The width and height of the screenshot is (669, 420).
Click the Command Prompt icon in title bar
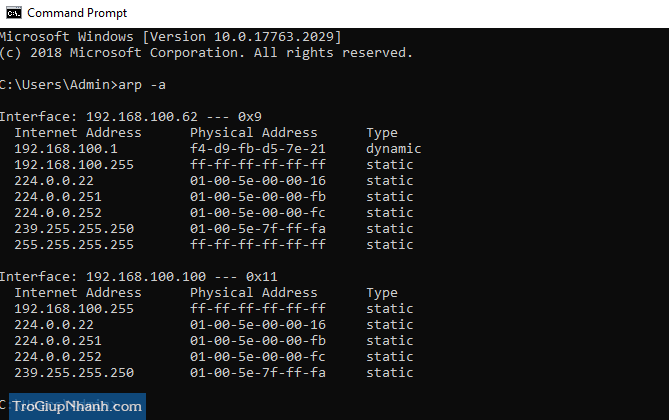[11, 13]
